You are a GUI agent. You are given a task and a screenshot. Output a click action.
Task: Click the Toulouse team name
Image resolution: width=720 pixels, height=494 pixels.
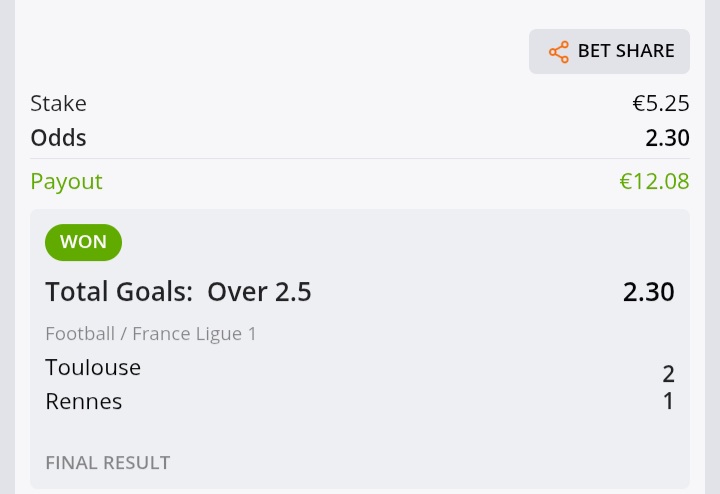point(93,367)
